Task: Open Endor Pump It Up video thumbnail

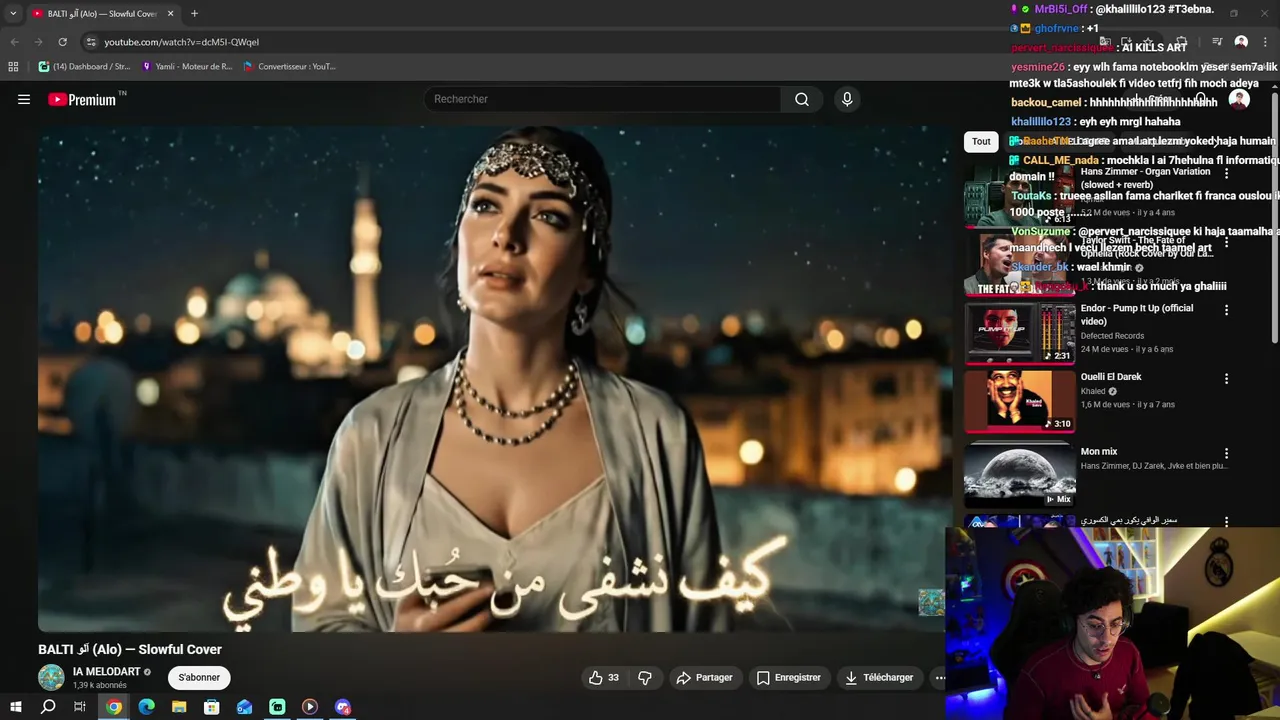Action: point(1020,333)
